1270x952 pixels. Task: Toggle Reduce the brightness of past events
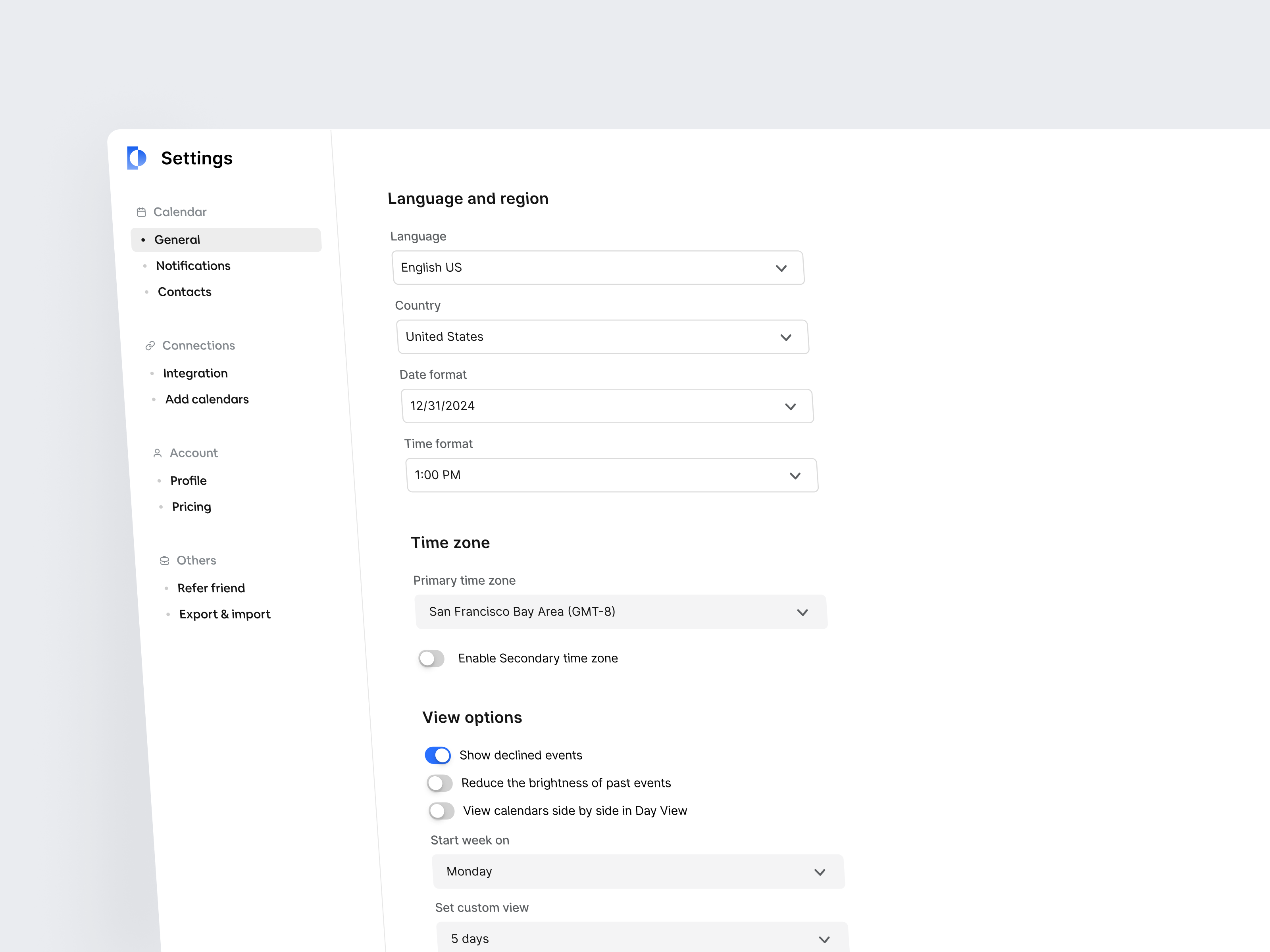pos(440,783)
